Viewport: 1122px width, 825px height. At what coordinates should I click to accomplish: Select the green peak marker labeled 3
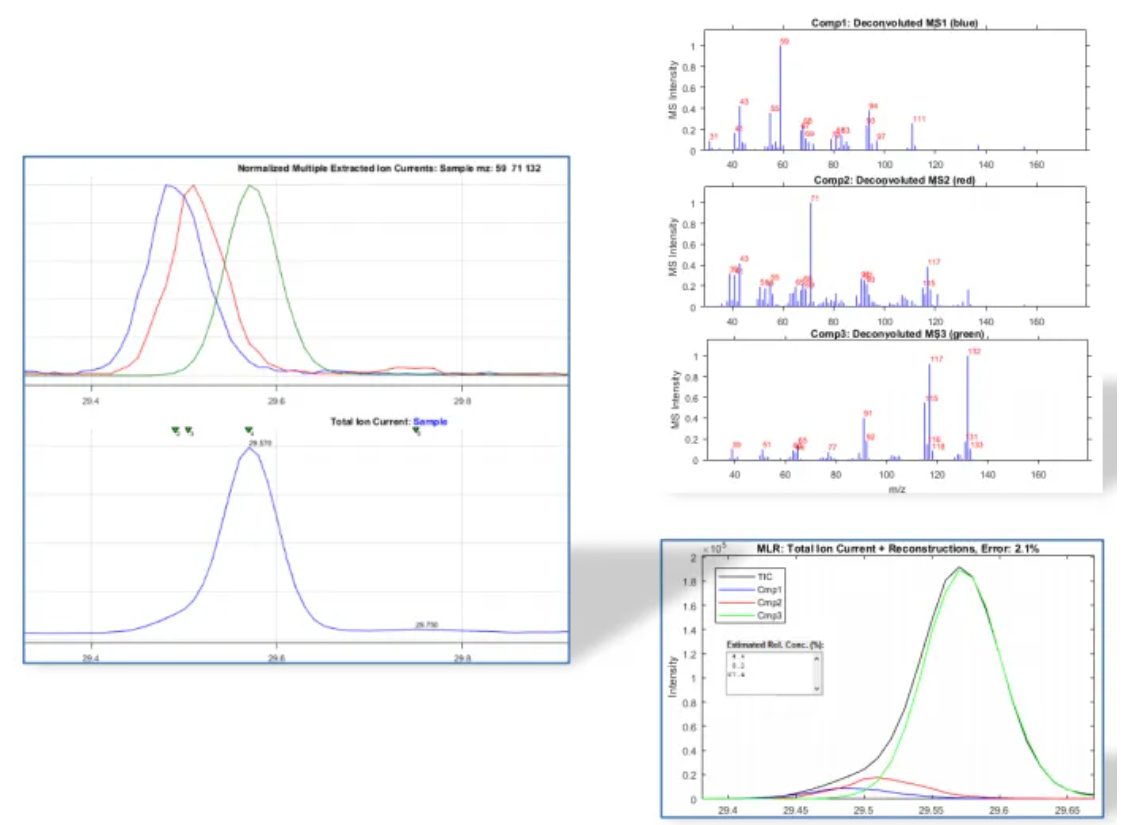[188, 431]
